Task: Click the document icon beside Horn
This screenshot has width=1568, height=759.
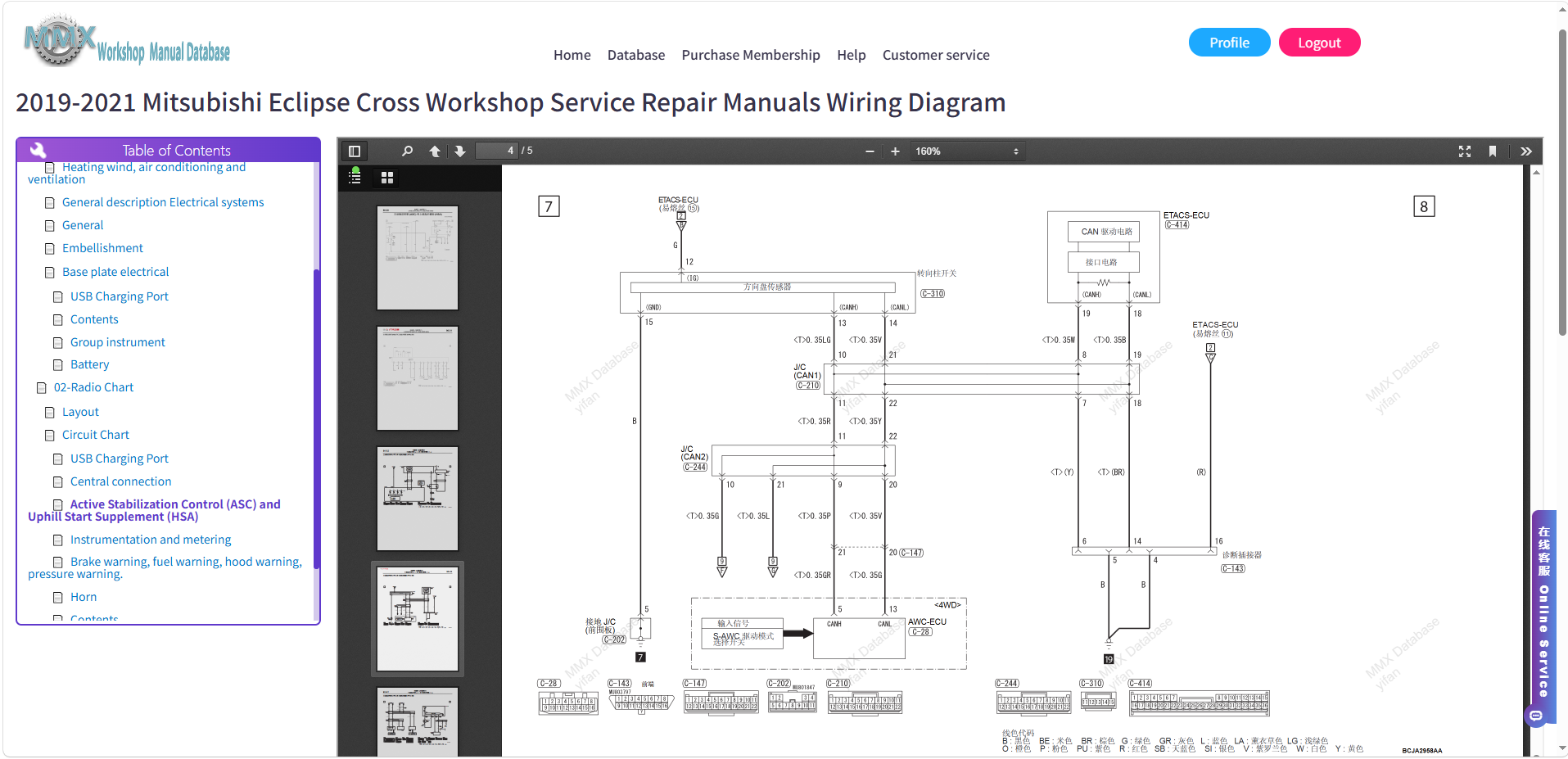Action: click(58, 598)
